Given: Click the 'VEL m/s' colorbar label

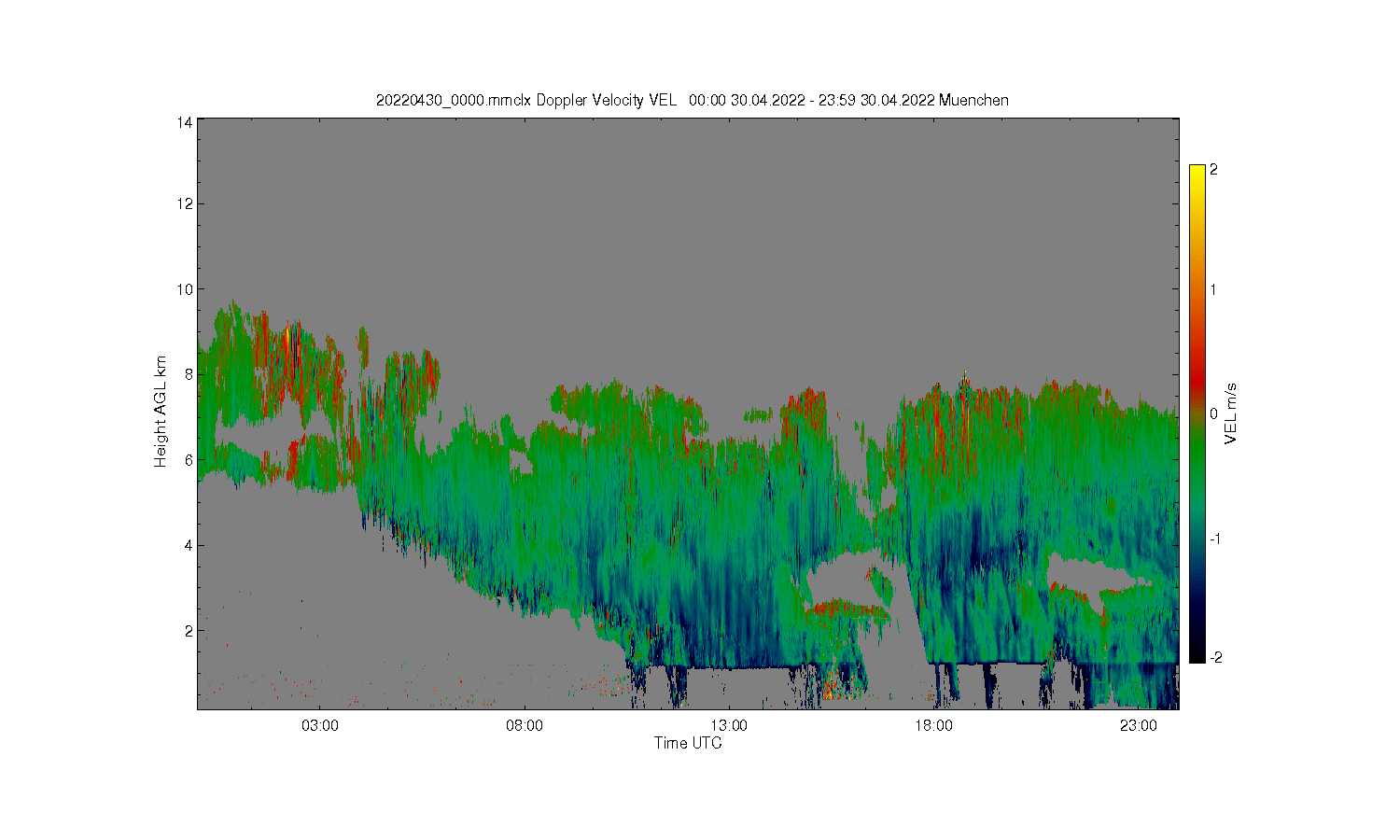Looking at the screenshot, I should 1231,413.
